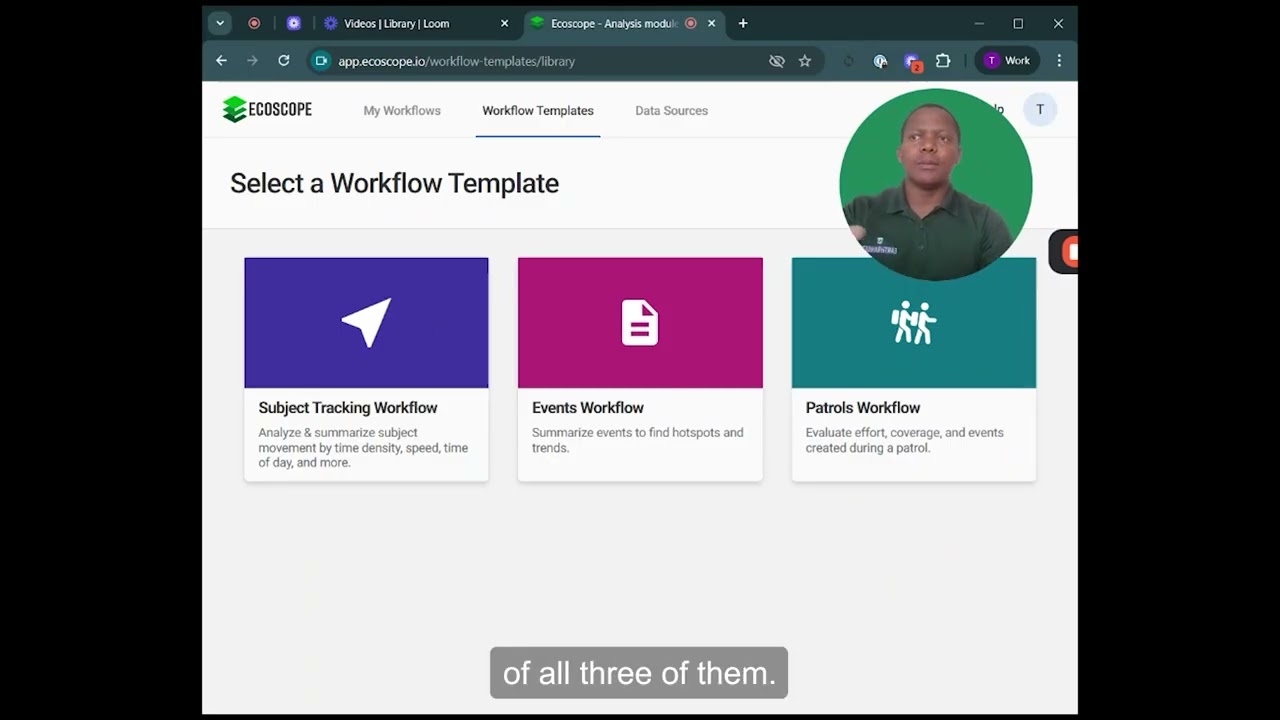This screenshot has width=1280, height=720.
Task: Open the Subject Tracking Workflow arrow thumbnail
Action: (366, 323)
